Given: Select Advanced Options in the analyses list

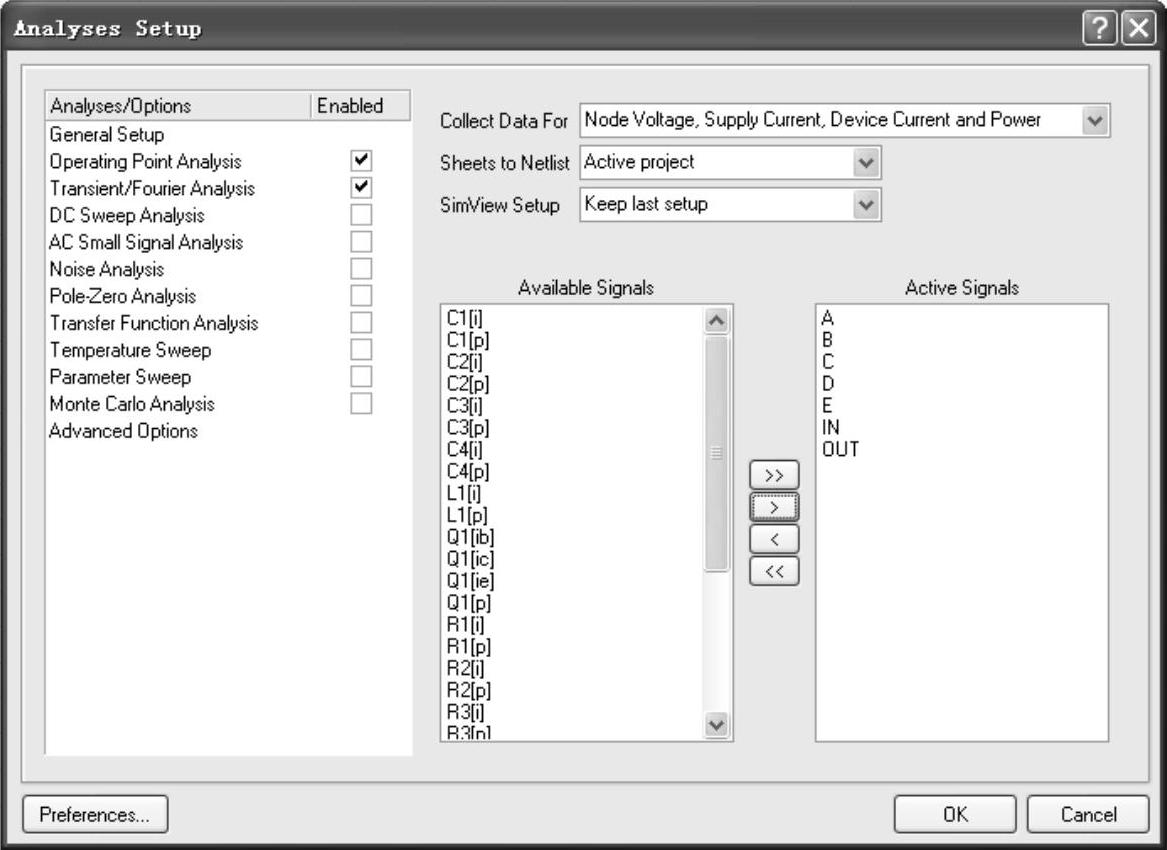Looking at the screenshot, I should (123, 431).
